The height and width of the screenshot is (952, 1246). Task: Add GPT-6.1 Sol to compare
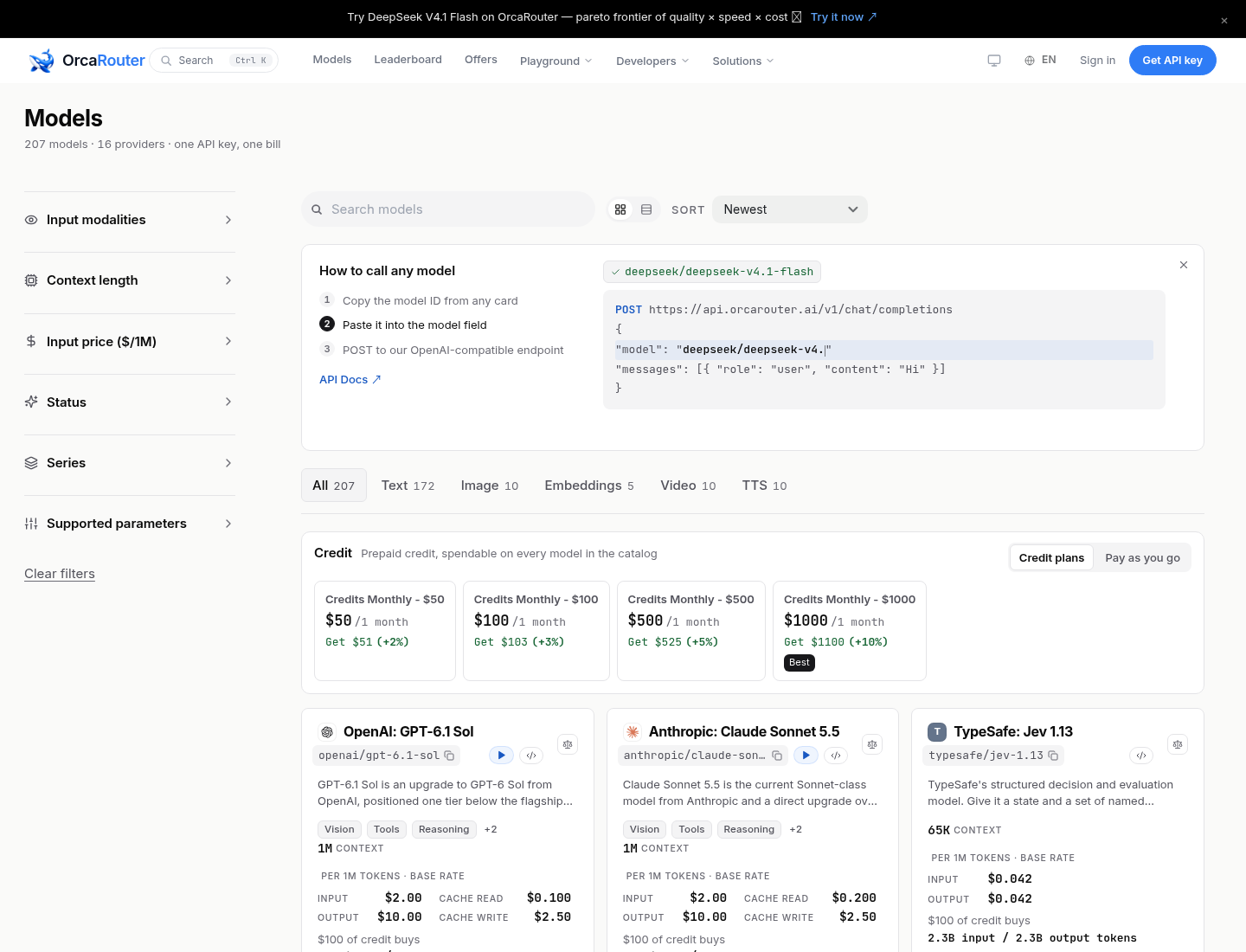click(x=568, y=744)
